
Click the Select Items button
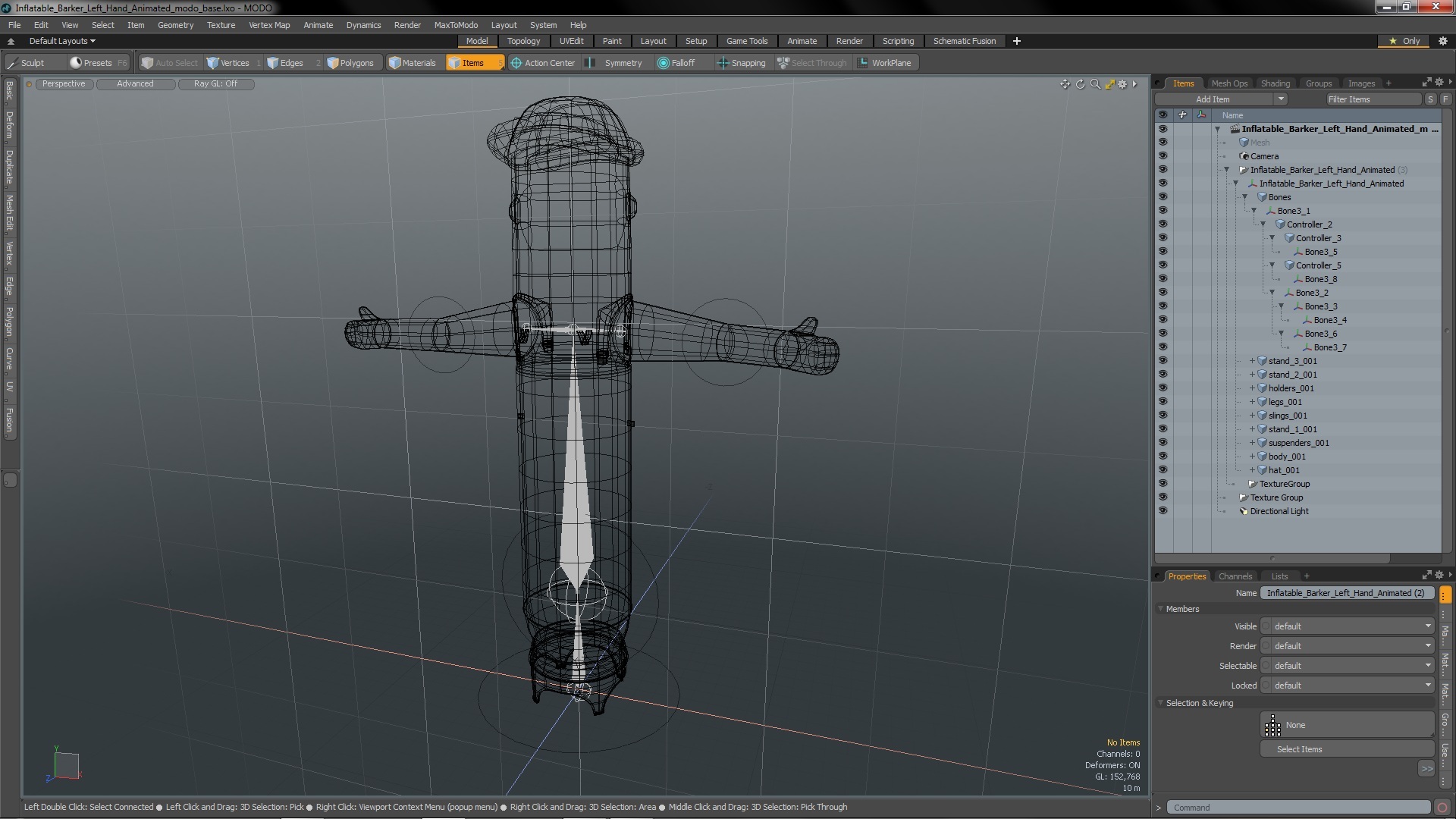pos(1347,749)
